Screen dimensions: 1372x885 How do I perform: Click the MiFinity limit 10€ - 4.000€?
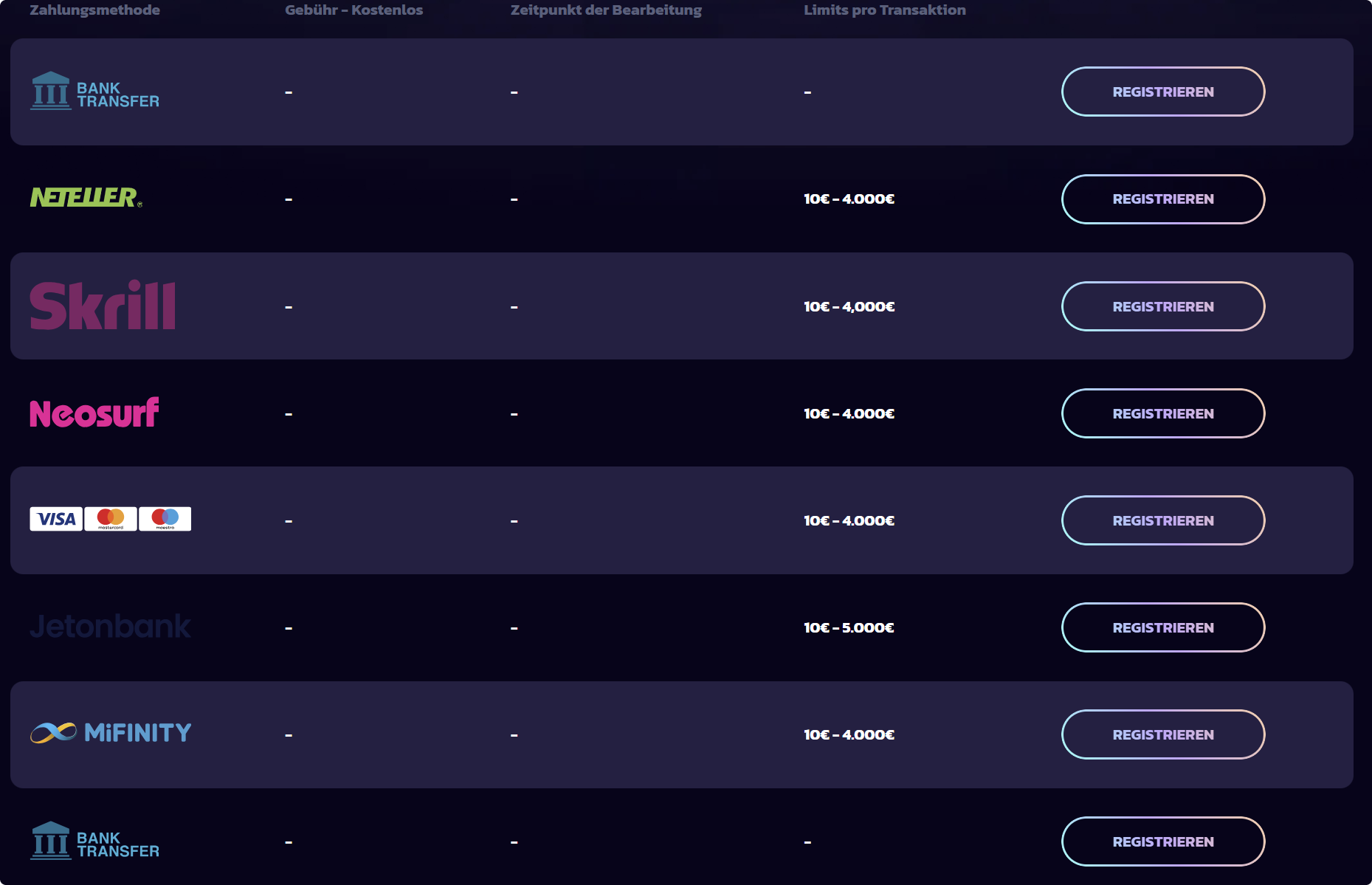(x=849, y=734)
